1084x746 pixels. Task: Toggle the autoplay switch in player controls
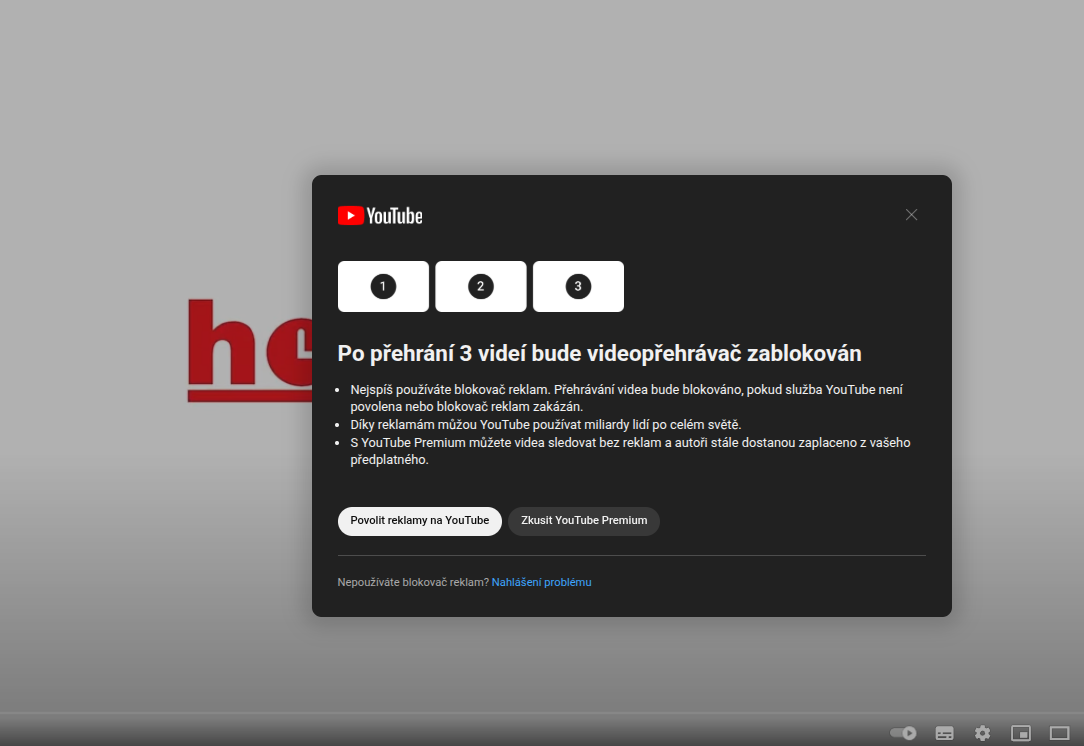click(903, 733)
